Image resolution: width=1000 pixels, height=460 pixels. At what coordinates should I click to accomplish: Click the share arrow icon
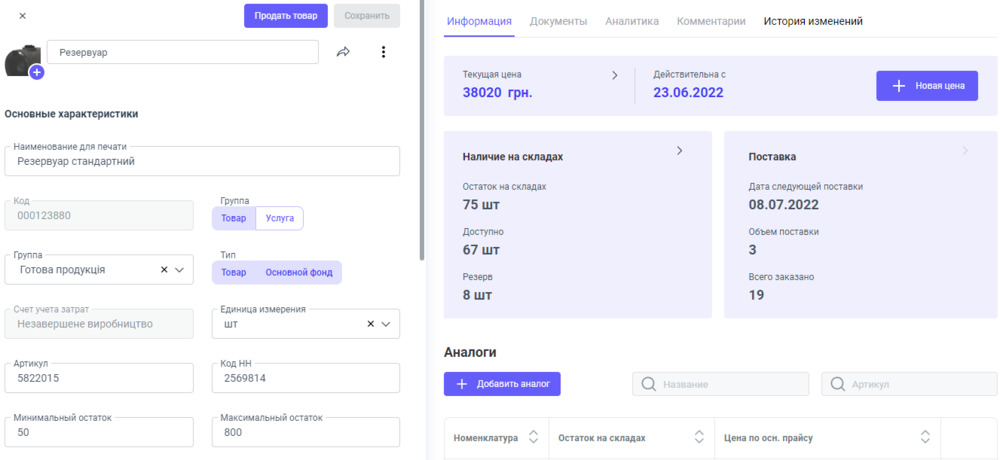343,52
